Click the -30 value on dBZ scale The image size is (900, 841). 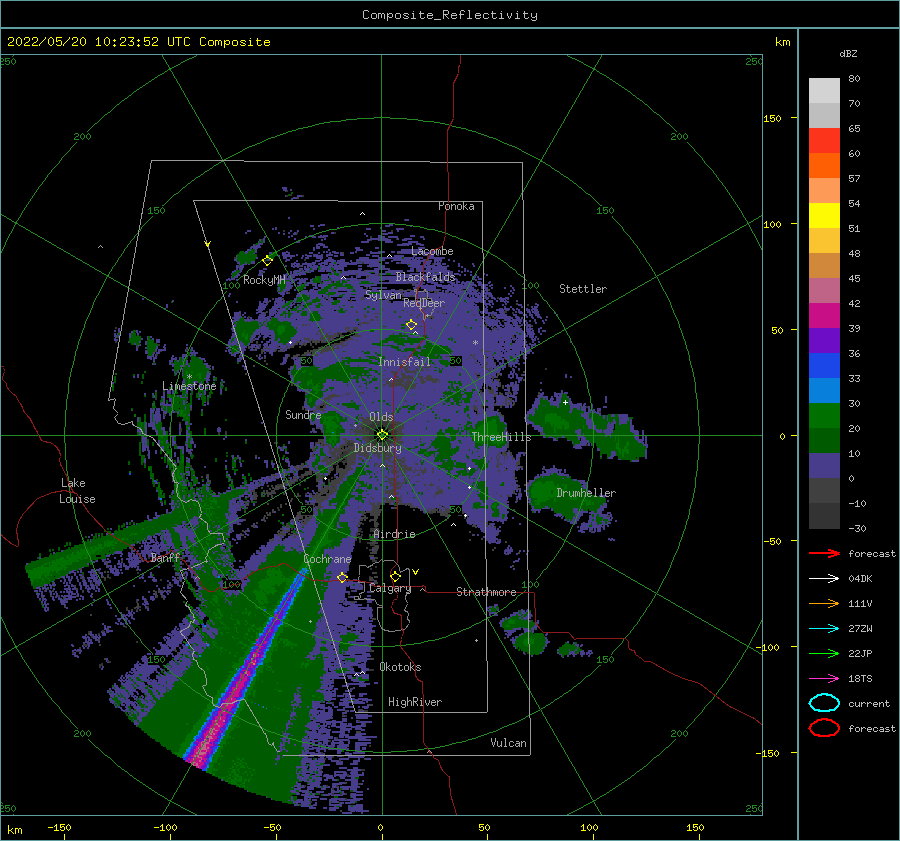(x=858, y=528)
